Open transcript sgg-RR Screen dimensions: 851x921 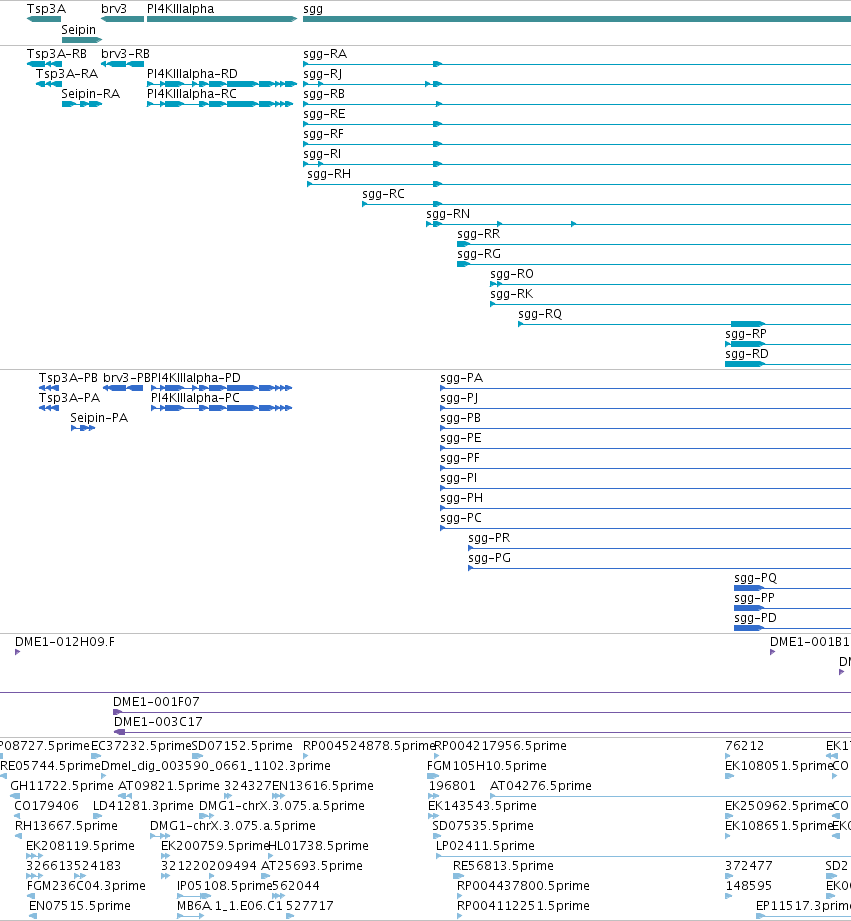479,234
